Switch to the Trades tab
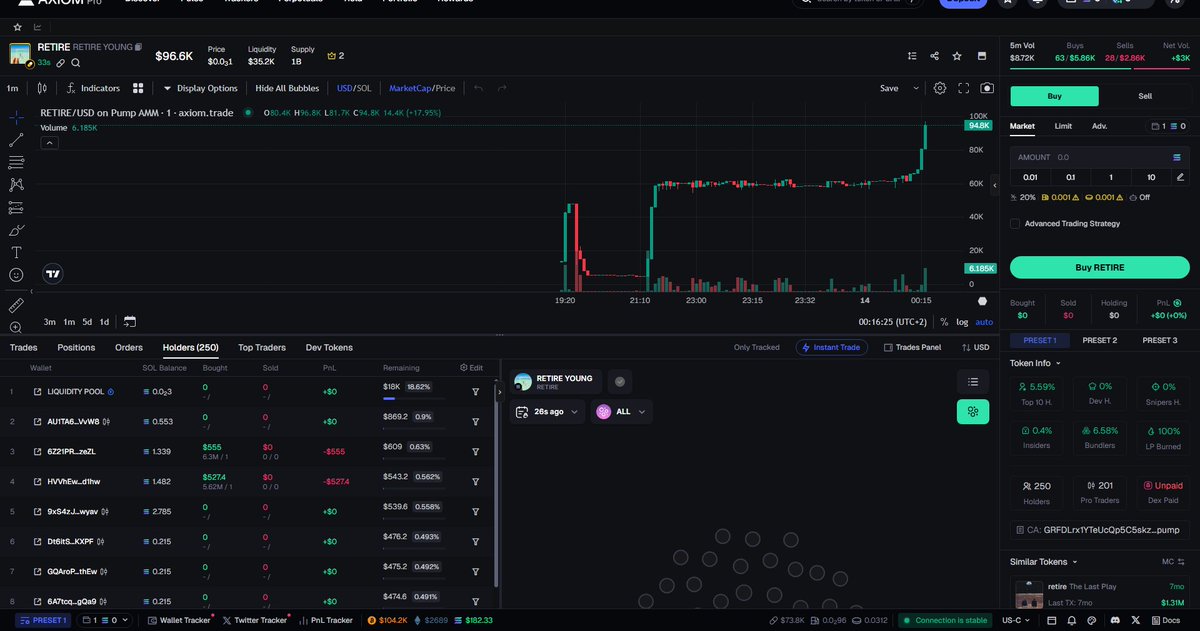1200x631 pixels. [23, 348]
